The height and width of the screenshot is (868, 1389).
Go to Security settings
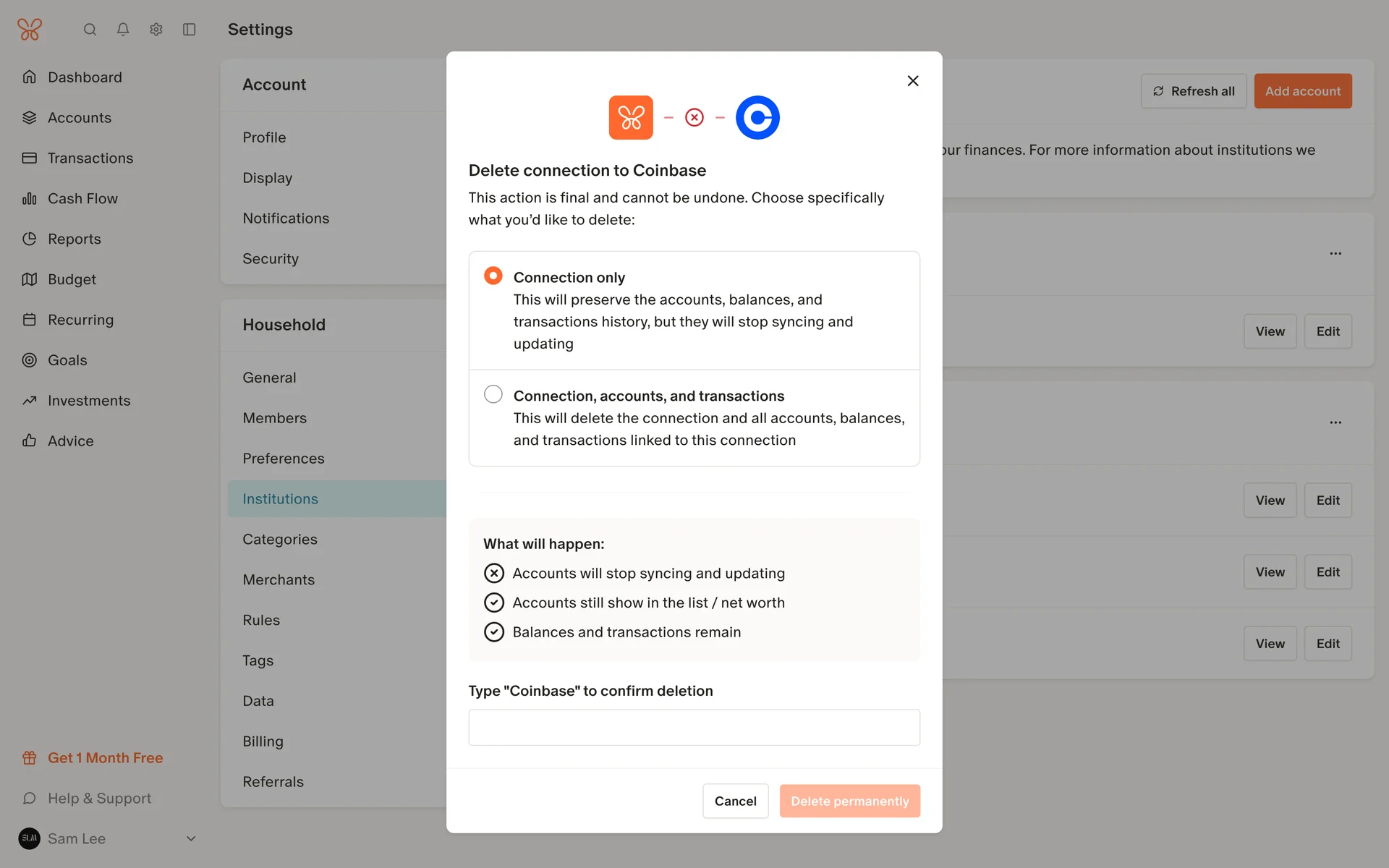(x=271, y=259)
